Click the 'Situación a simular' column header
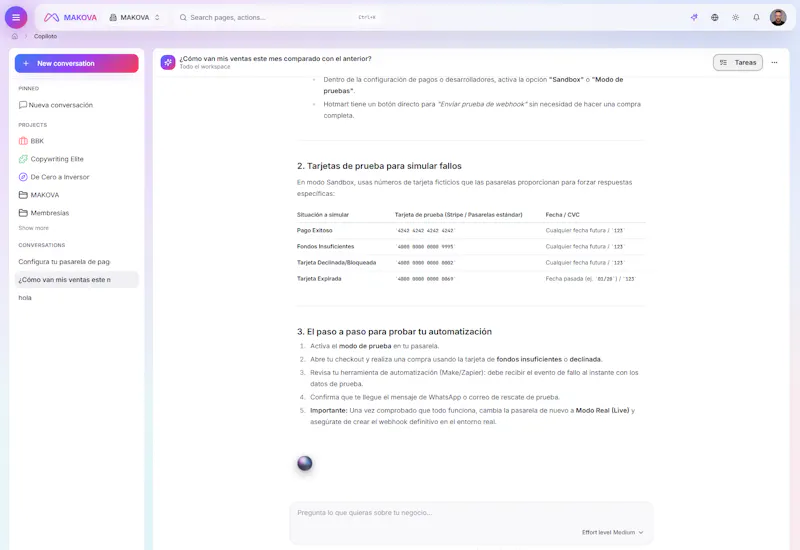Screen dimensions: 800x550 (322, 215)
